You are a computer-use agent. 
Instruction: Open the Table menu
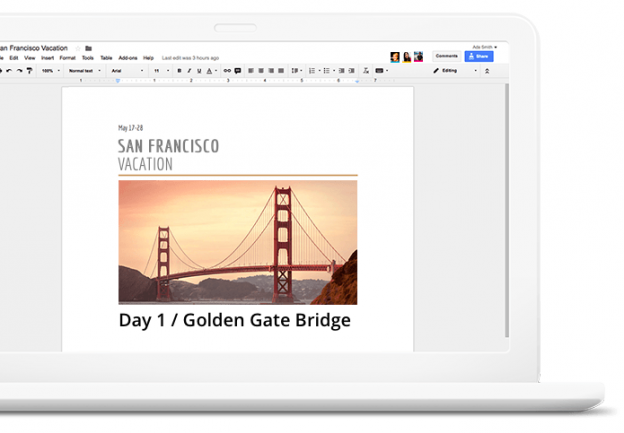106,58
